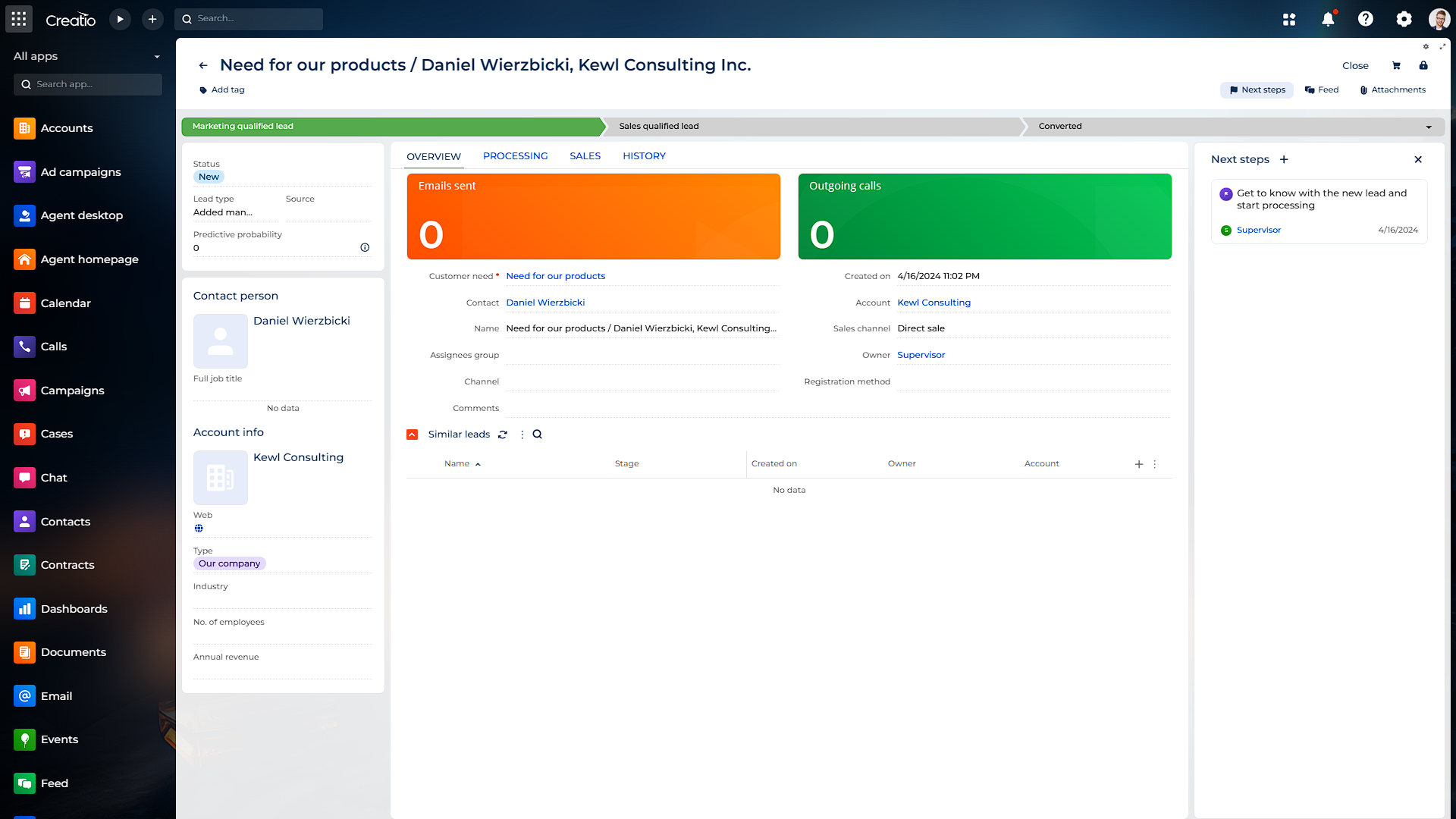Click the Close button
This screenshot has width=1456, height=819.
pyautogui.click(x=1355, y=66)
